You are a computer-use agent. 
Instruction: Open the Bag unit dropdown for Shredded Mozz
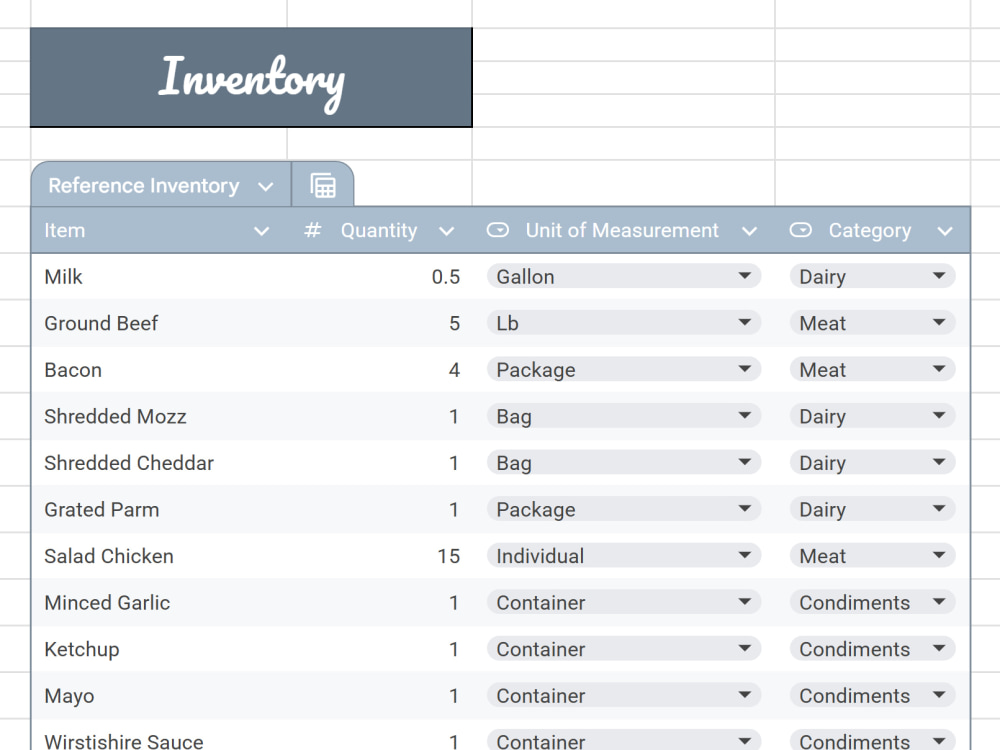624,416
